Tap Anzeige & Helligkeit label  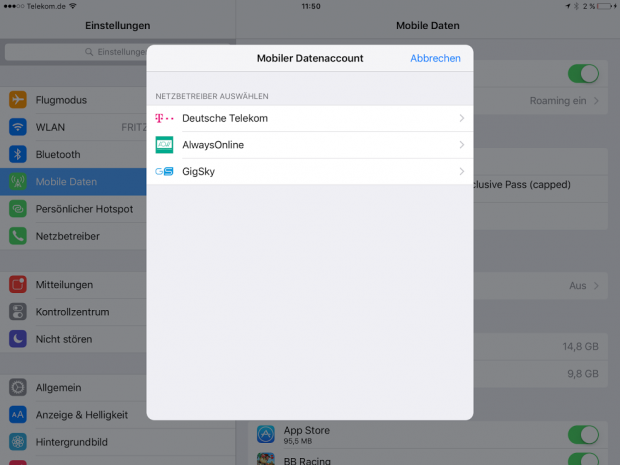[82, 415]
